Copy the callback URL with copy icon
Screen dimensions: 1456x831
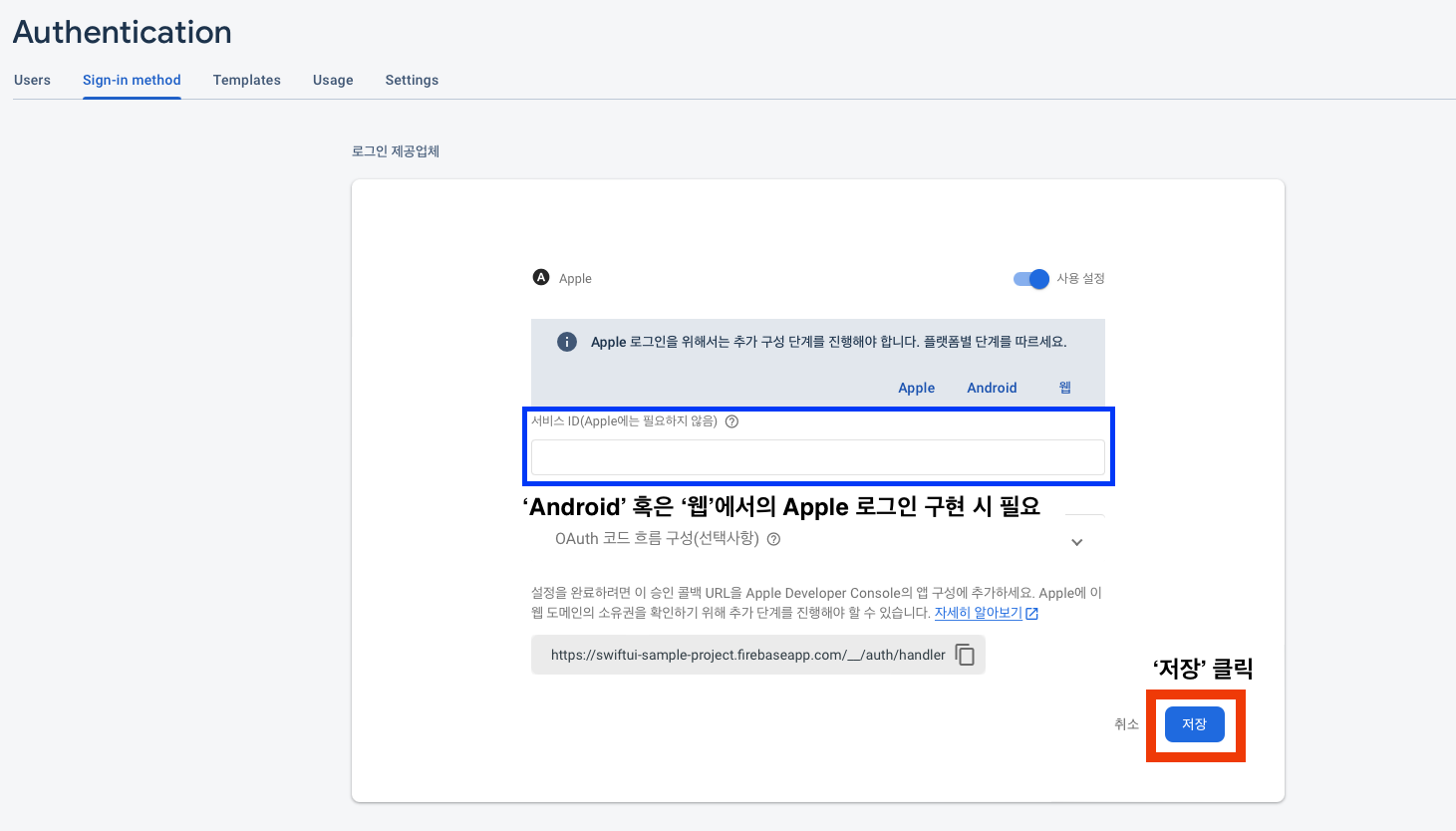click(x=965, y=655)
